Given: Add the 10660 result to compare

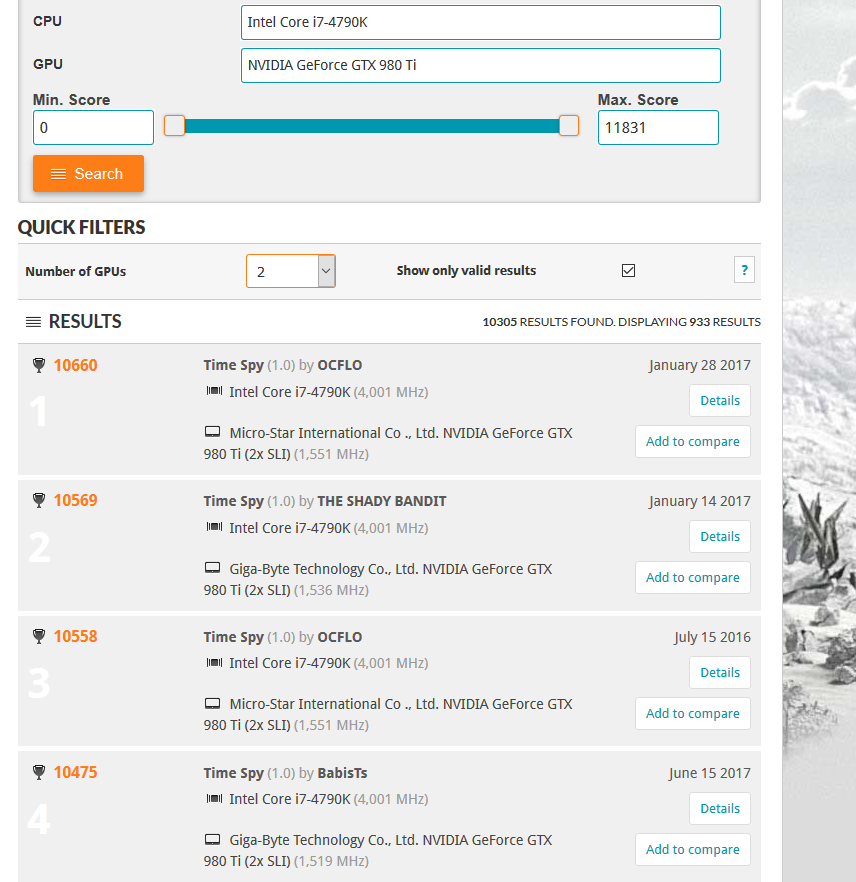Looking at the screenshot, I should coord(693,442).
